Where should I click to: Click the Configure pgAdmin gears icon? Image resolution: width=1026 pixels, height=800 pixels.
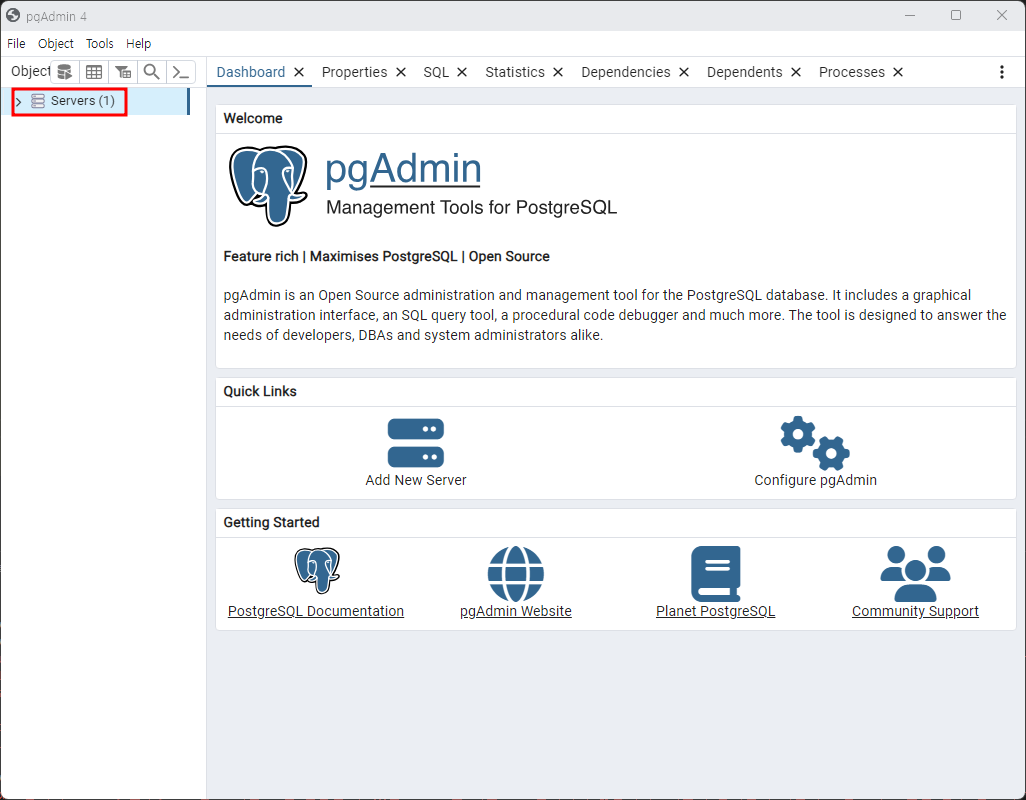[x=815, y=443]
